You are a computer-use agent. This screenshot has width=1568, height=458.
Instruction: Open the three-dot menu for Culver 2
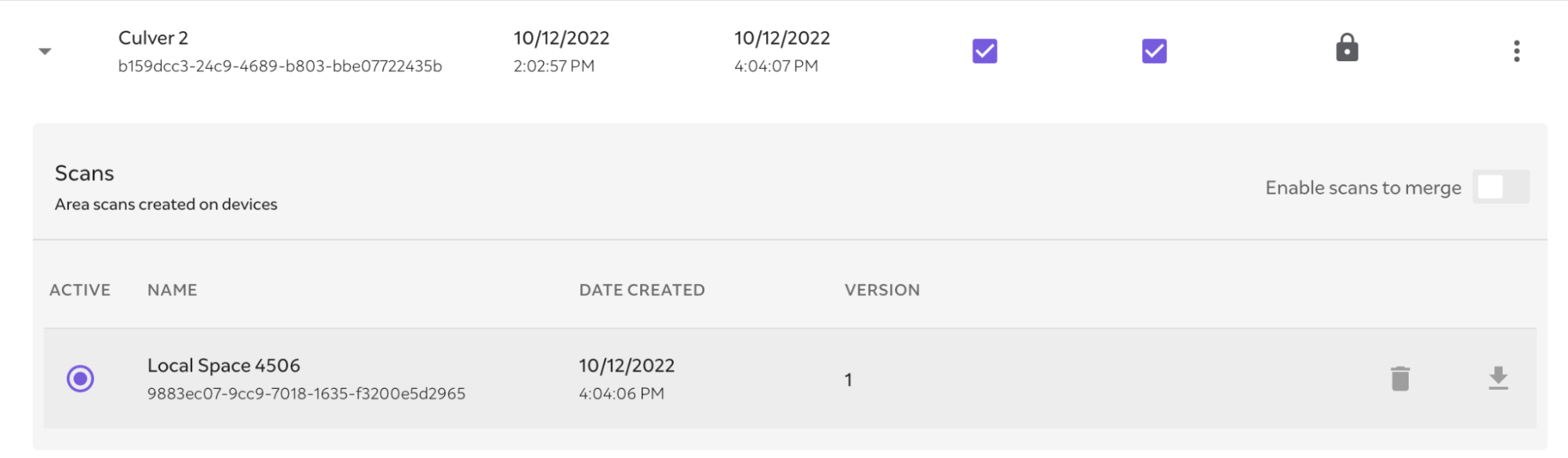pyautogui.click(x=1516, y=51)
